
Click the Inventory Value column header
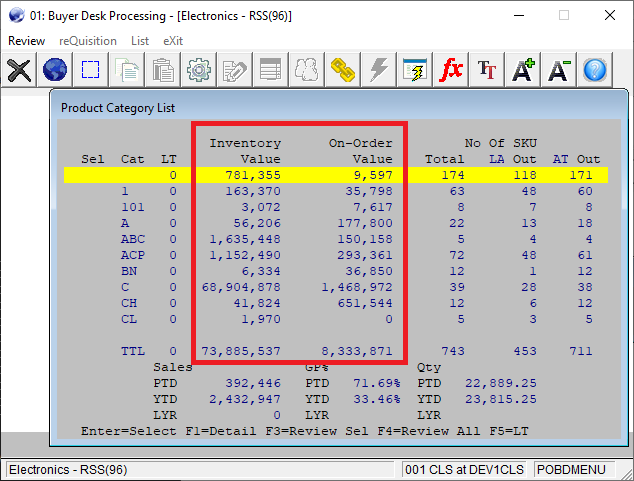[x=245, y=151]
